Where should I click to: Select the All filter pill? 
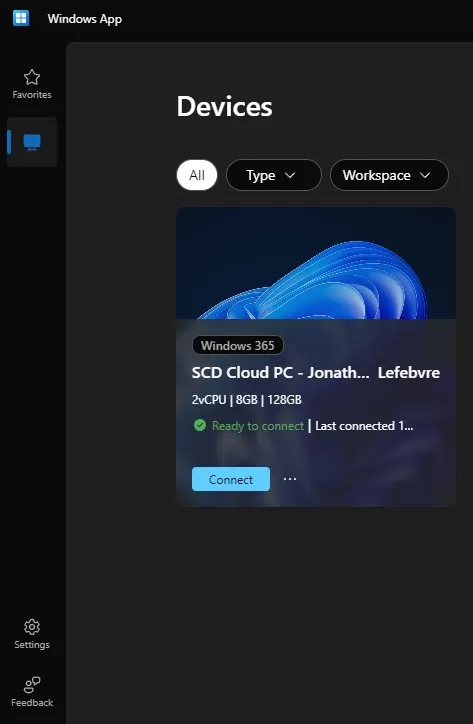197,175
